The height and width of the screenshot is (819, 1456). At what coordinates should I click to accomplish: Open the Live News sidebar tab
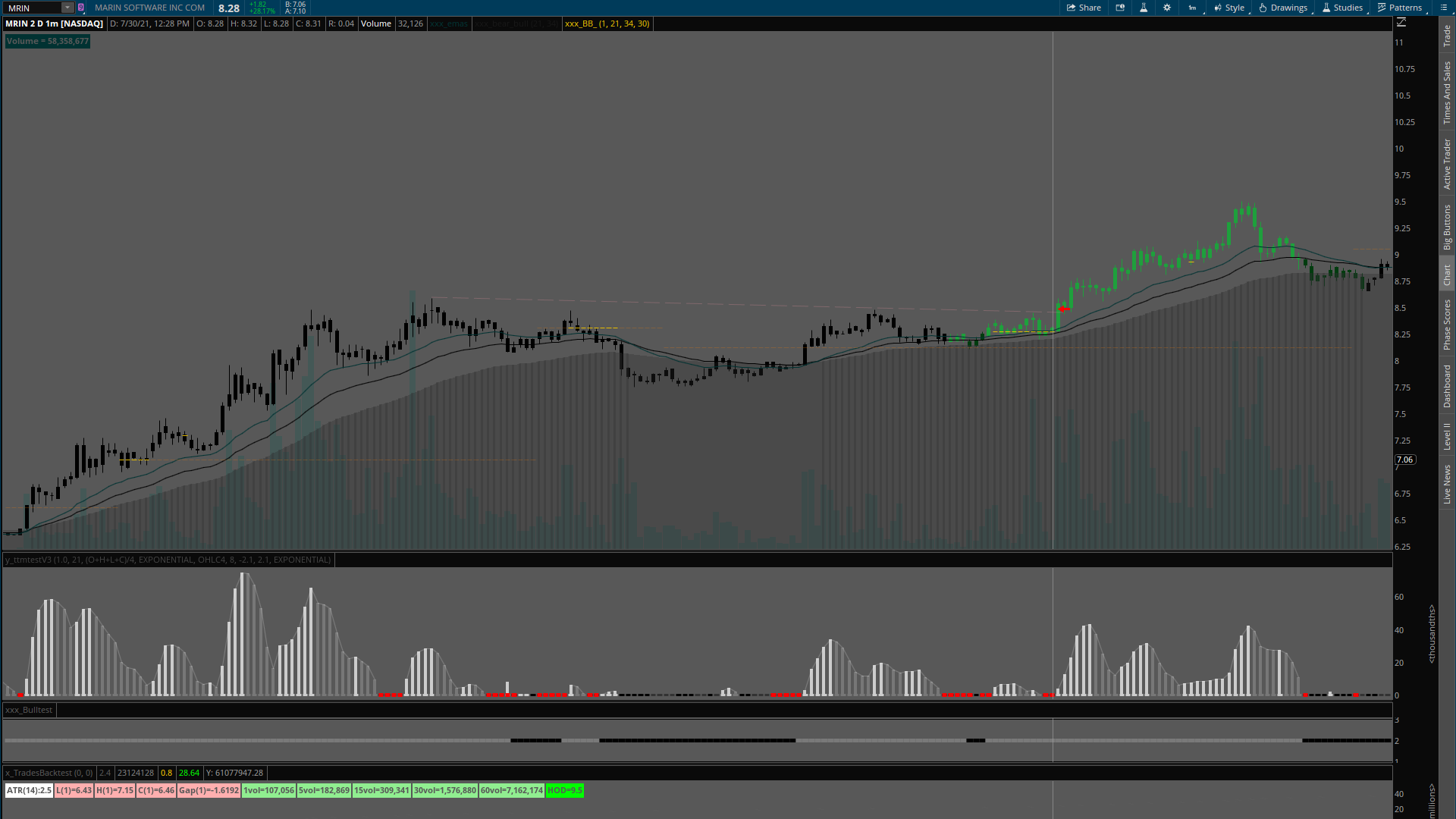[x=1447, y=485]
